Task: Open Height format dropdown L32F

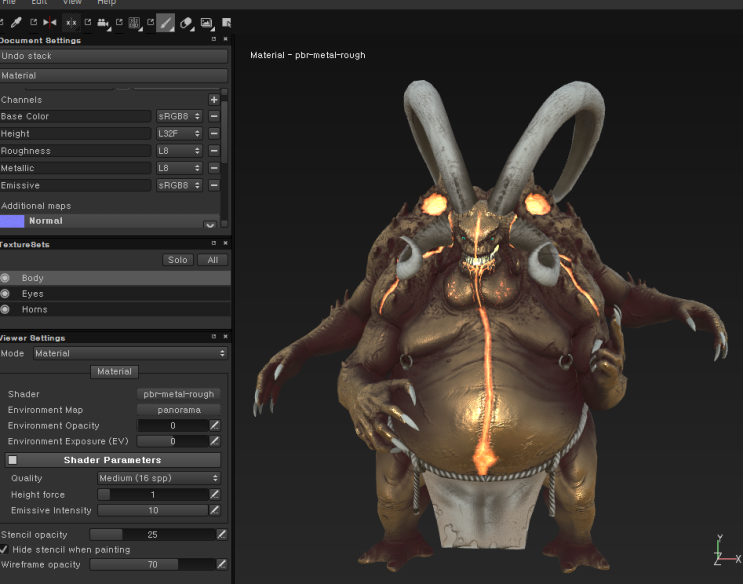Action: tap(179, 134)
